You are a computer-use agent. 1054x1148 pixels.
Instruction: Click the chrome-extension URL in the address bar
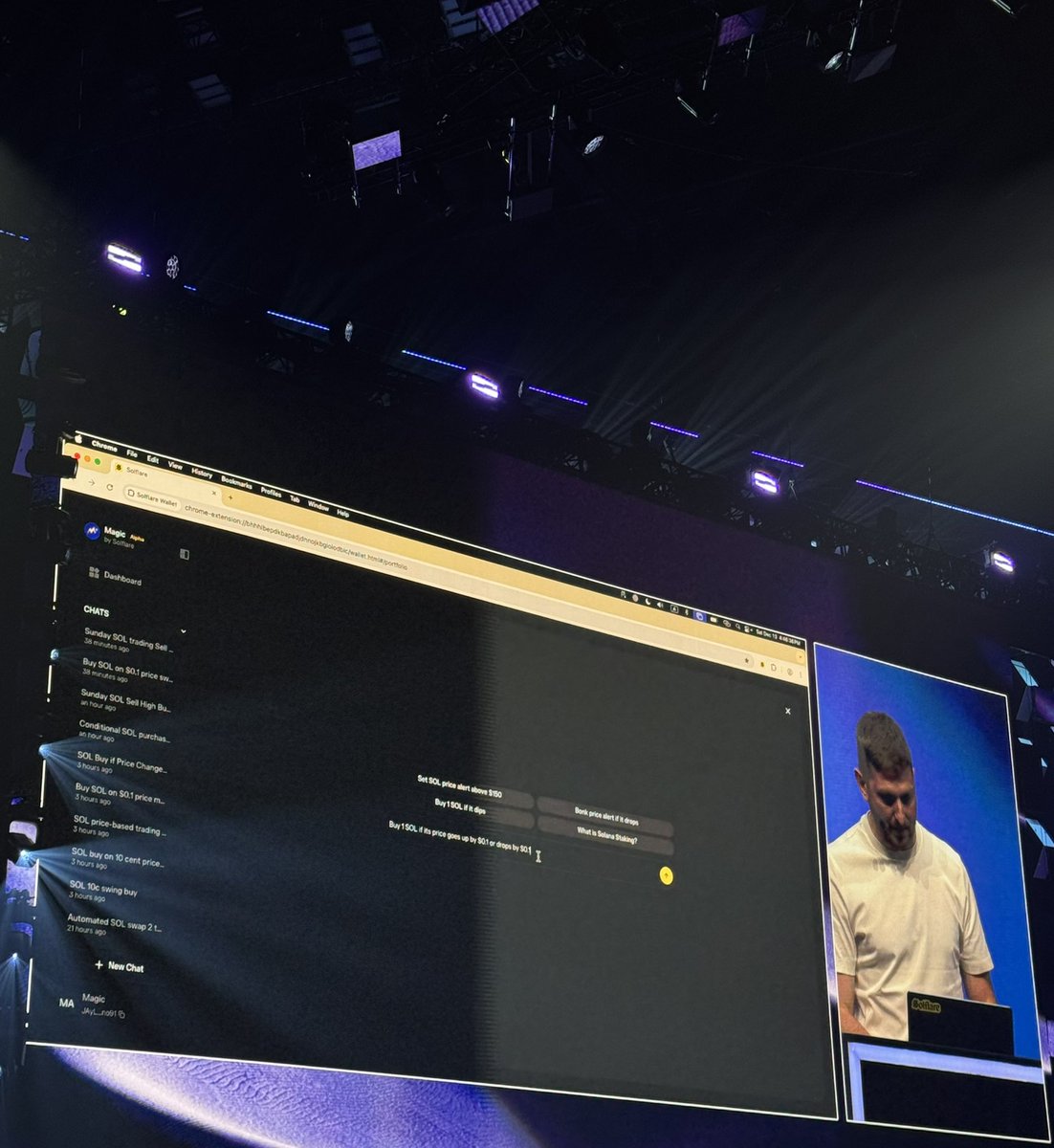pyautogui.click(x=296, y=538)
